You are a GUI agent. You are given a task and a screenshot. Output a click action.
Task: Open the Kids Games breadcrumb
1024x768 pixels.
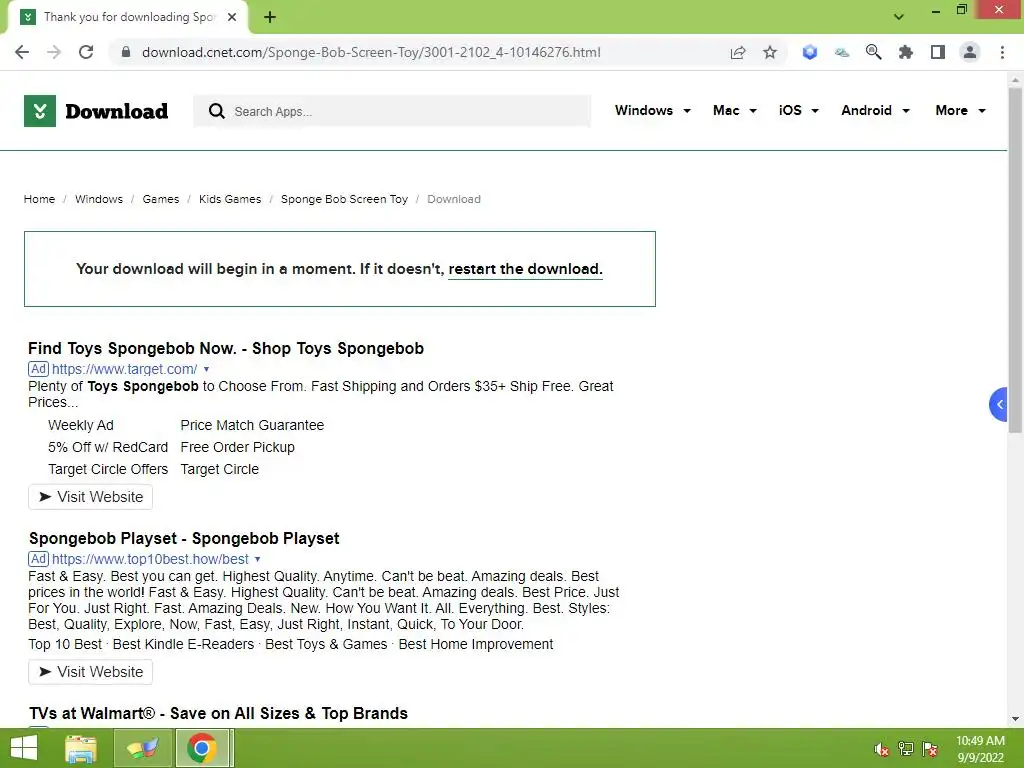(230, 199)
